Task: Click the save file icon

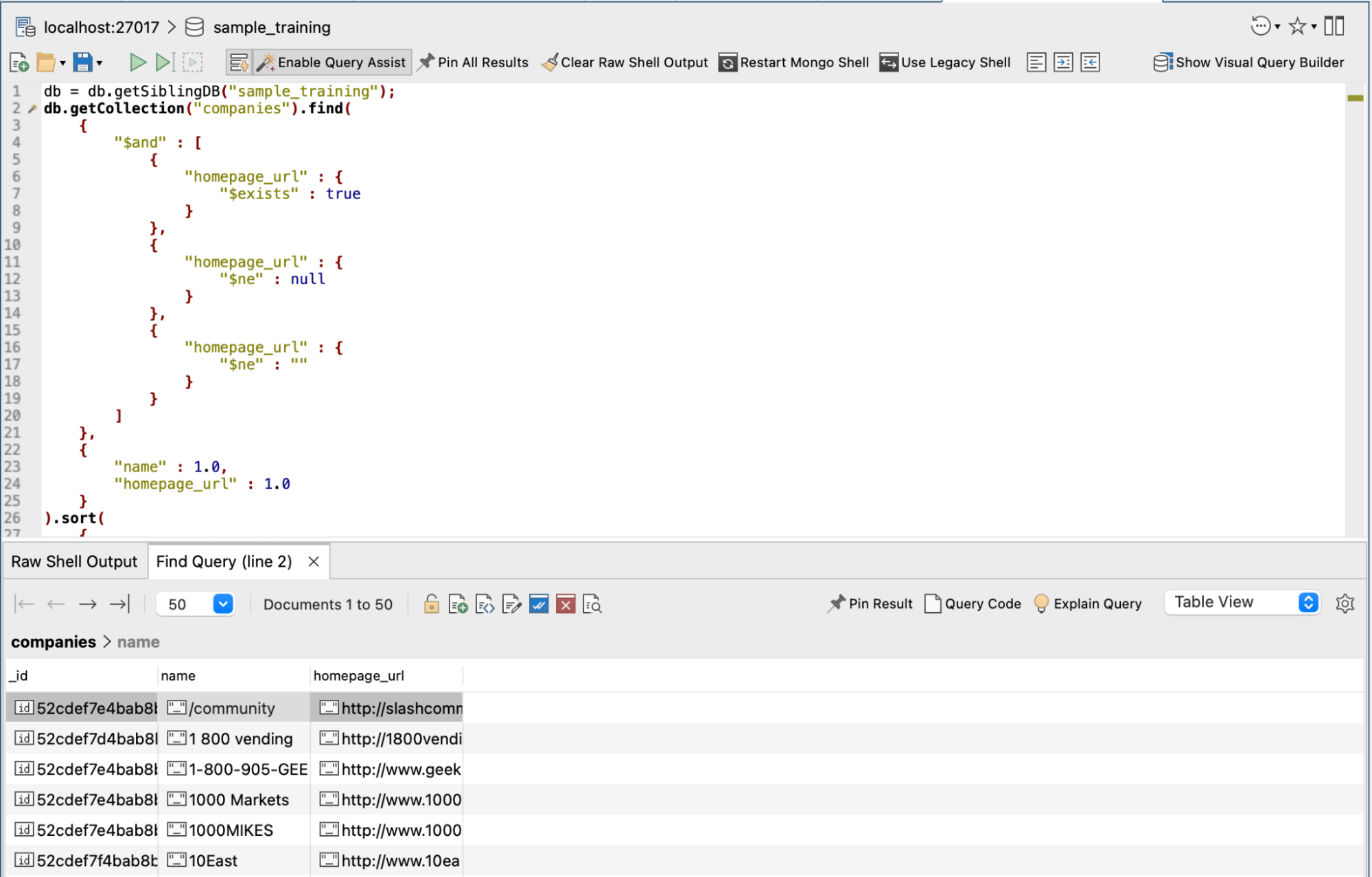Action: pos(82,62)
